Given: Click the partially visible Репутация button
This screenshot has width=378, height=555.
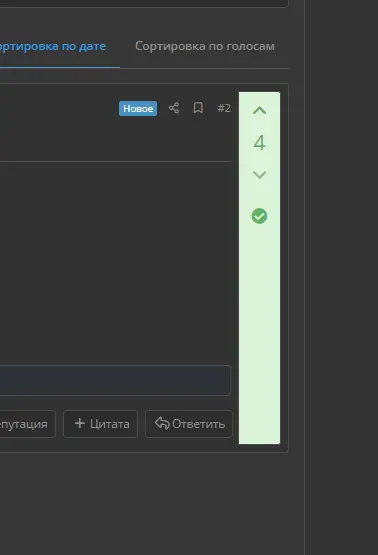Looking at the screenshot, I should click(x=28, y=424).
